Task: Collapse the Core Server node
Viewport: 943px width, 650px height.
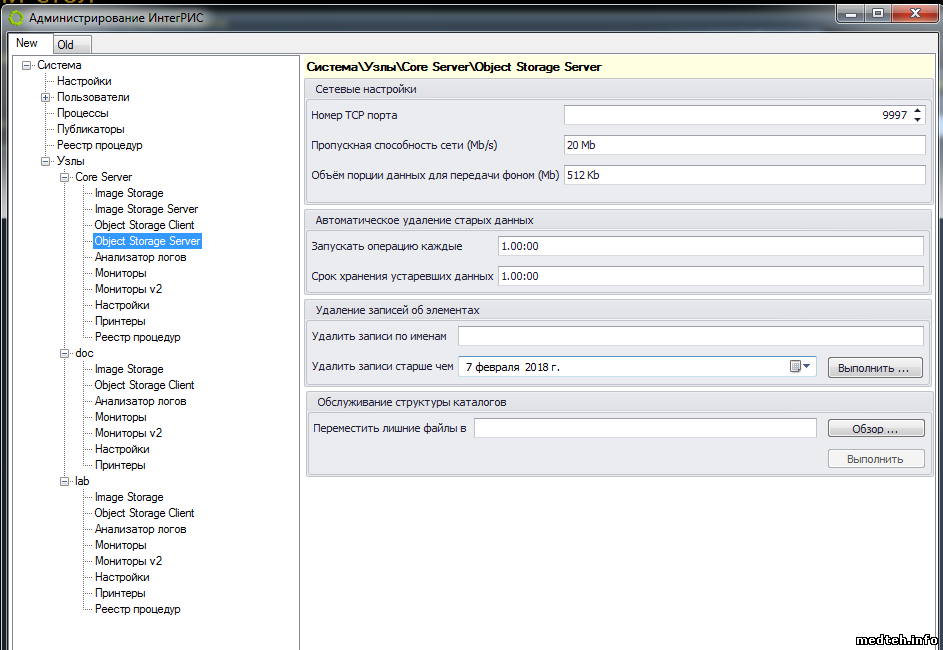Action: (65, 178)
